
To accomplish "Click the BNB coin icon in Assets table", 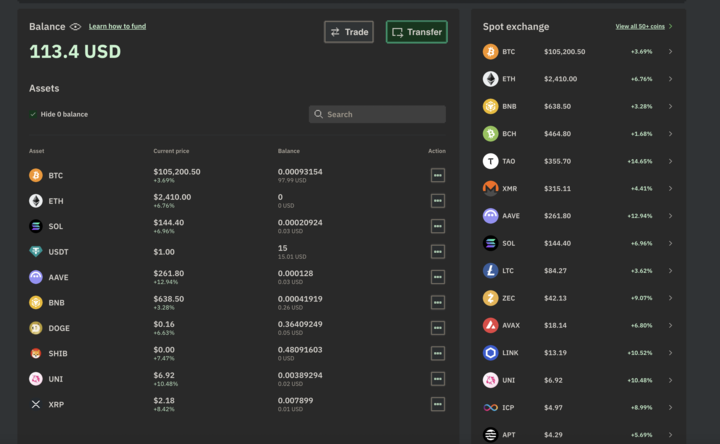I will (x=36, y=303).
